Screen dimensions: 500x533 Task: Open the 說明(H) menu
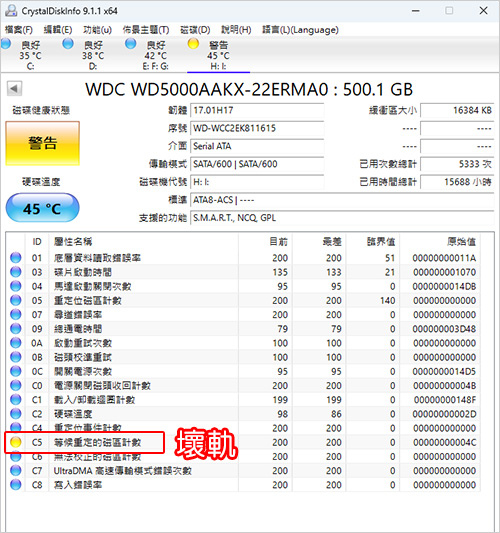pyautogui.click(x=236, y=30)
